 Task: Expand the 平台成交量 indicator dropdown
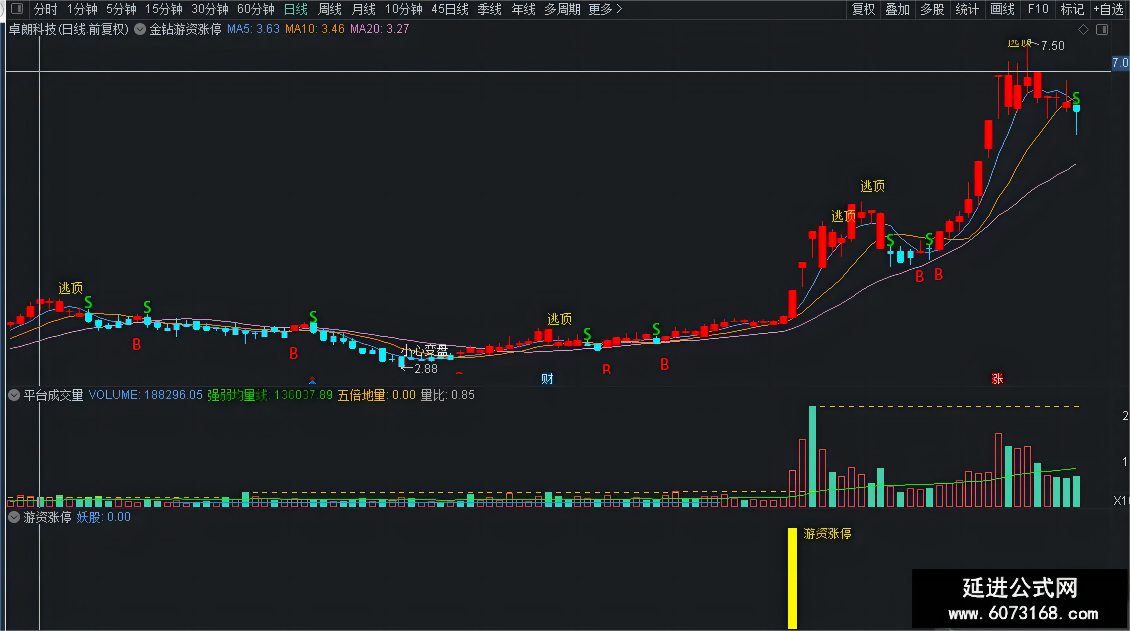(x=14, y=395)
